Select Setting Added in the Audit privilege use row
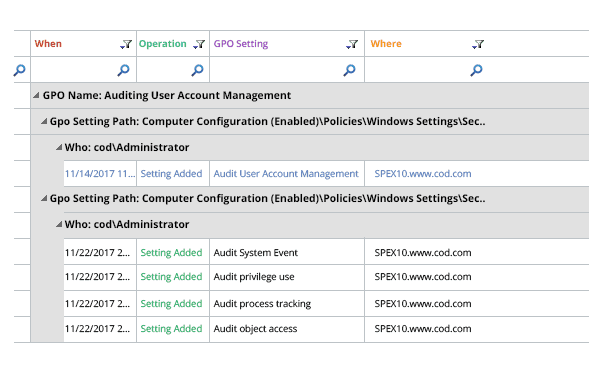 171,277
